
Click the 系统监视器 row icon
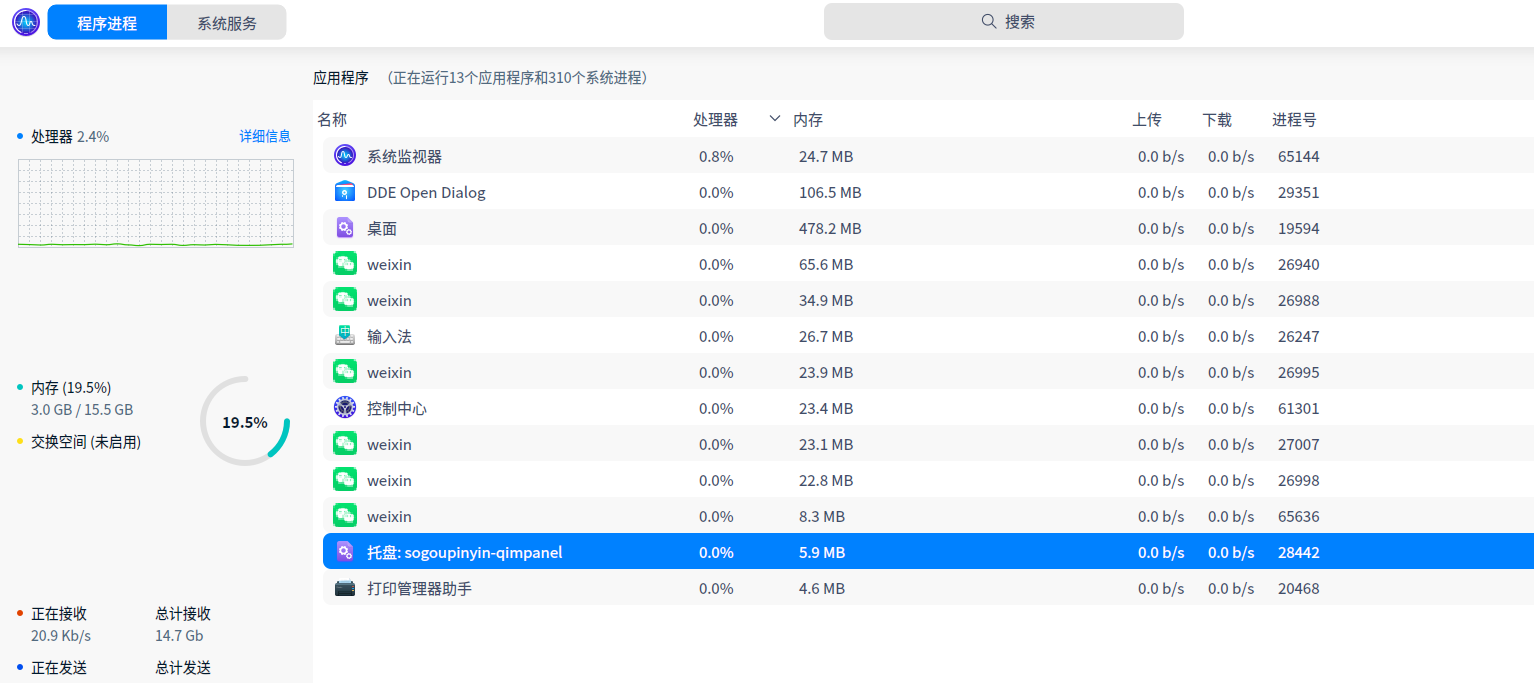345,155
